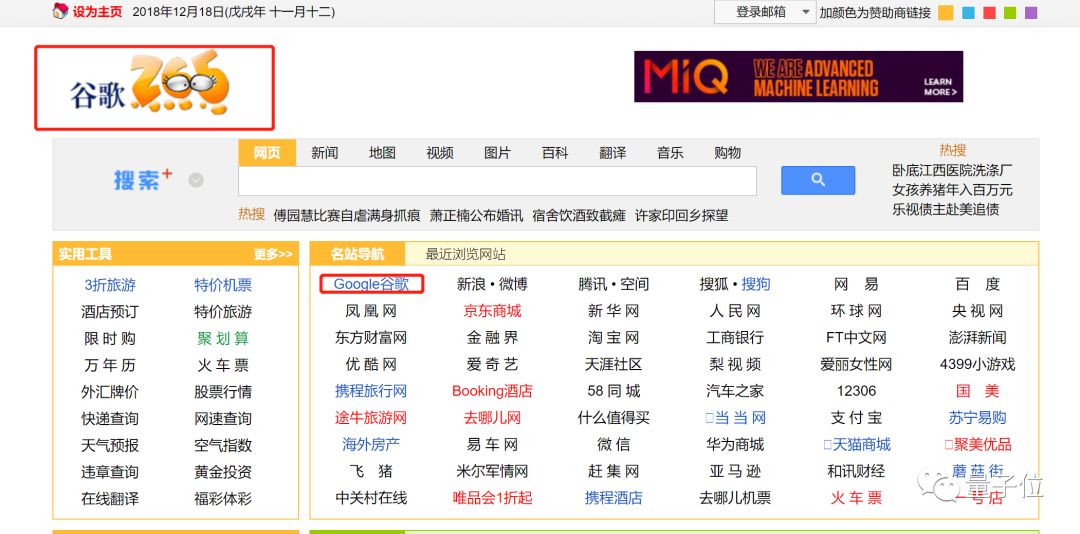The width and height of the screenshot is (1080, 534).
Task: Click the blue magnifier search button
Action: (x=817, y=180)
